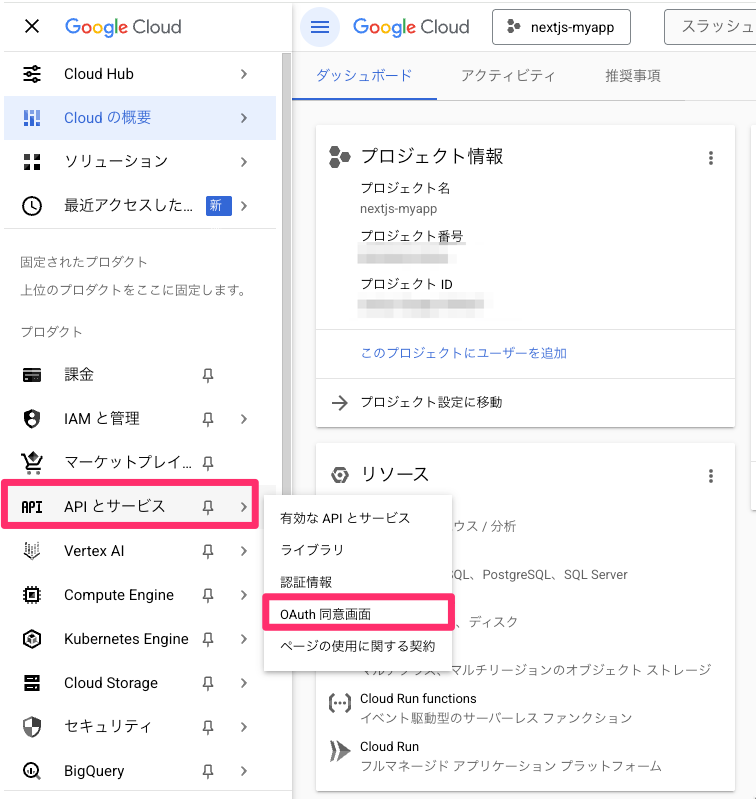The height and width of the screenshot is (799, 756).
Task: Select 有効な API とサービス from submenu
Action: 358,518
